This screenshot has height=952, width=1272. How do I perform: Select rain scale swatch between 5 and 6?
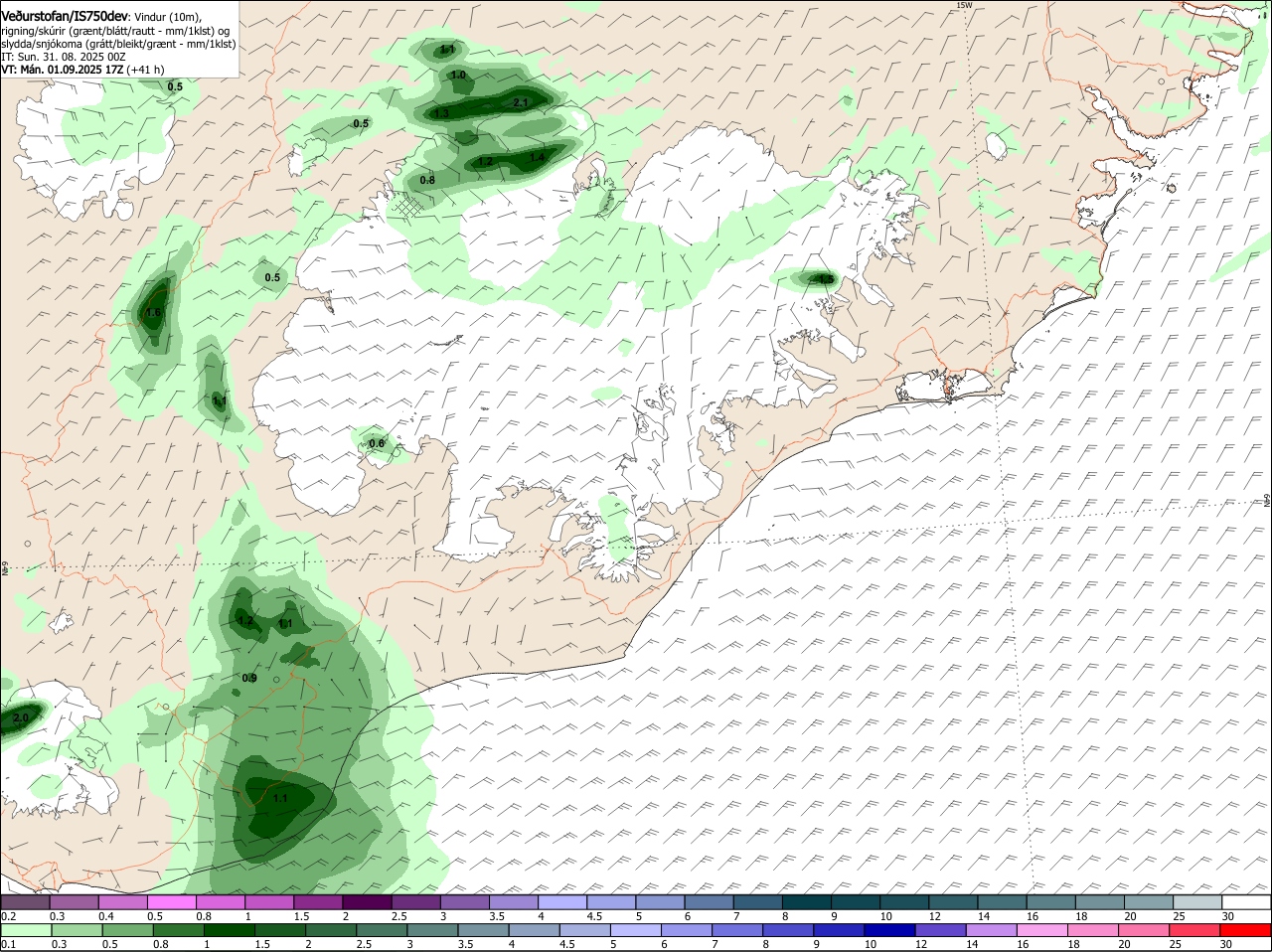coord(635,930)
